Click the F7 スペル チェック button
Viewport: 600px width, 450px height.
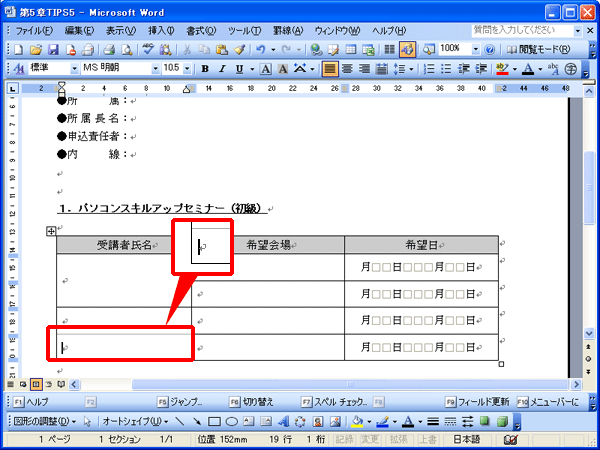(334, 402)
